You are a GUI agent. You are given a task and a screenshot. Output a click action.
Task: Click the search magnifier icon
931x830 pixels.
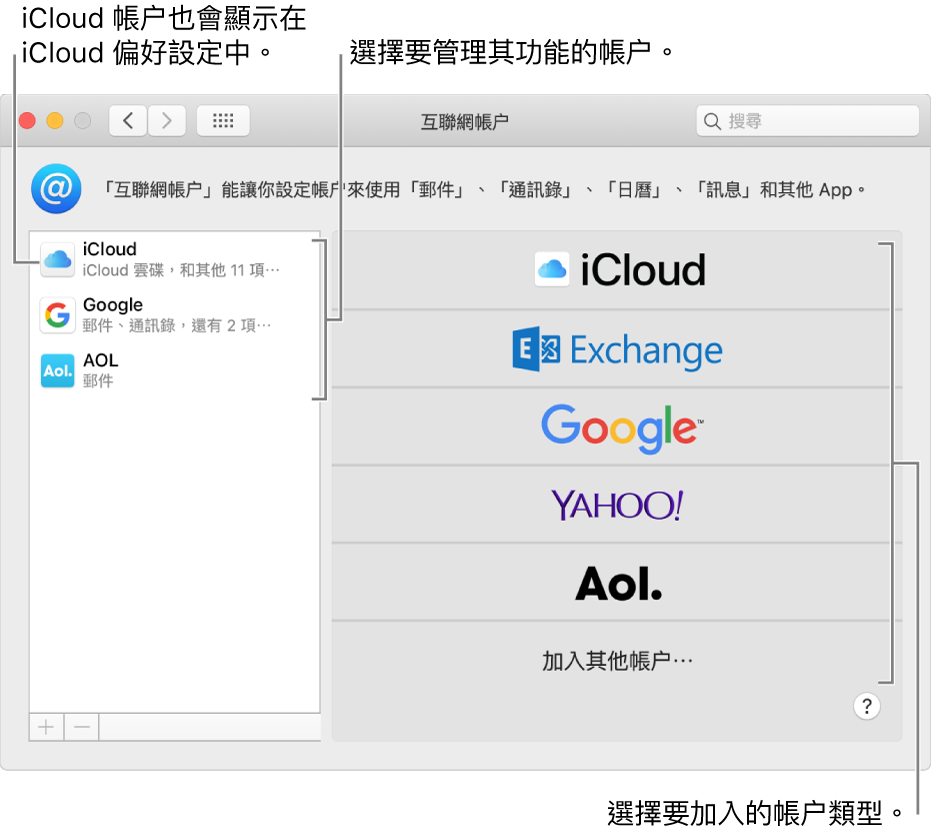click(711, 121)
